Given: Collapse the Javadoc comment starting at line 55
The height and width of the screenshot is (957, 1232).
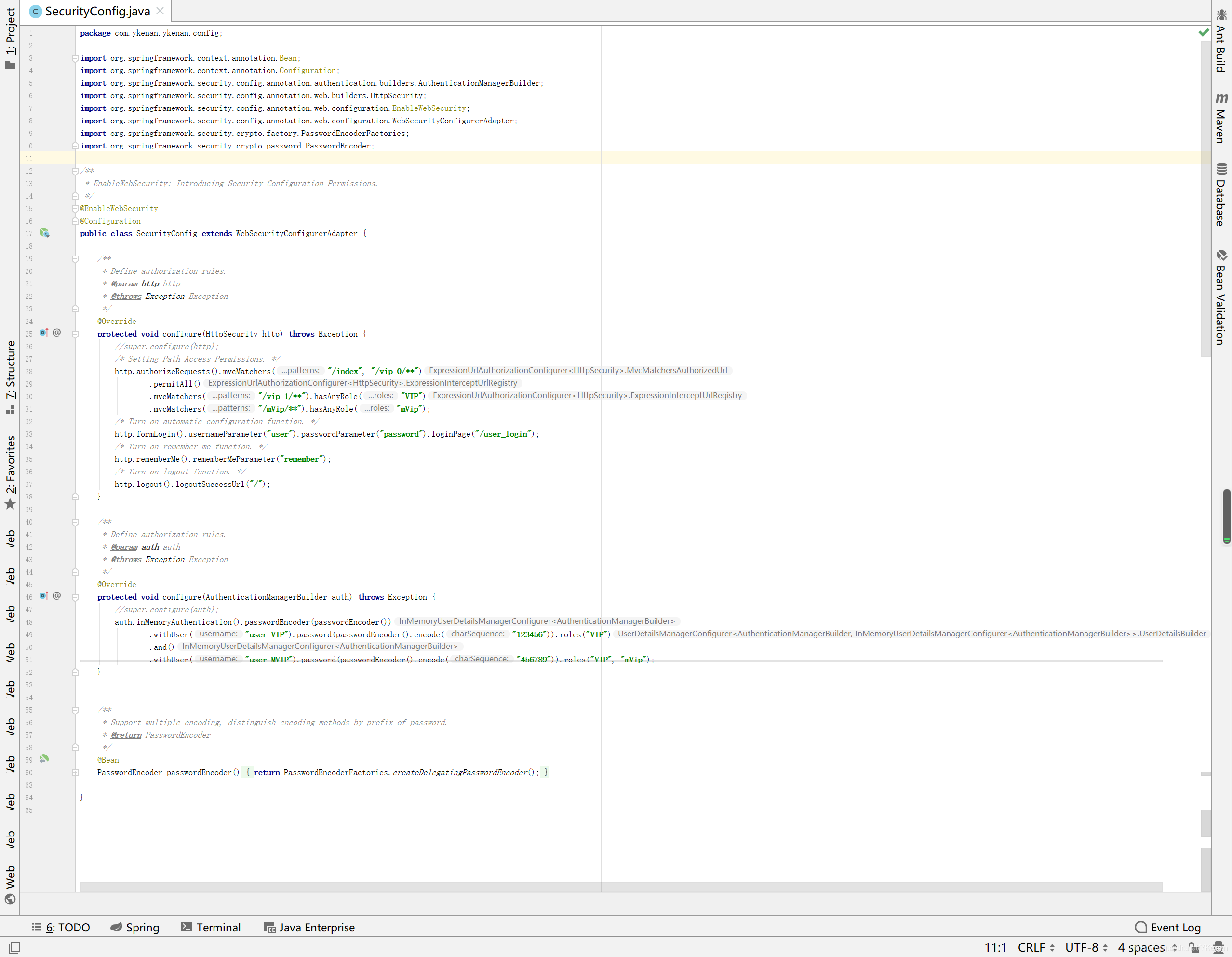Looking at the screenshot, I should [75, 710].
